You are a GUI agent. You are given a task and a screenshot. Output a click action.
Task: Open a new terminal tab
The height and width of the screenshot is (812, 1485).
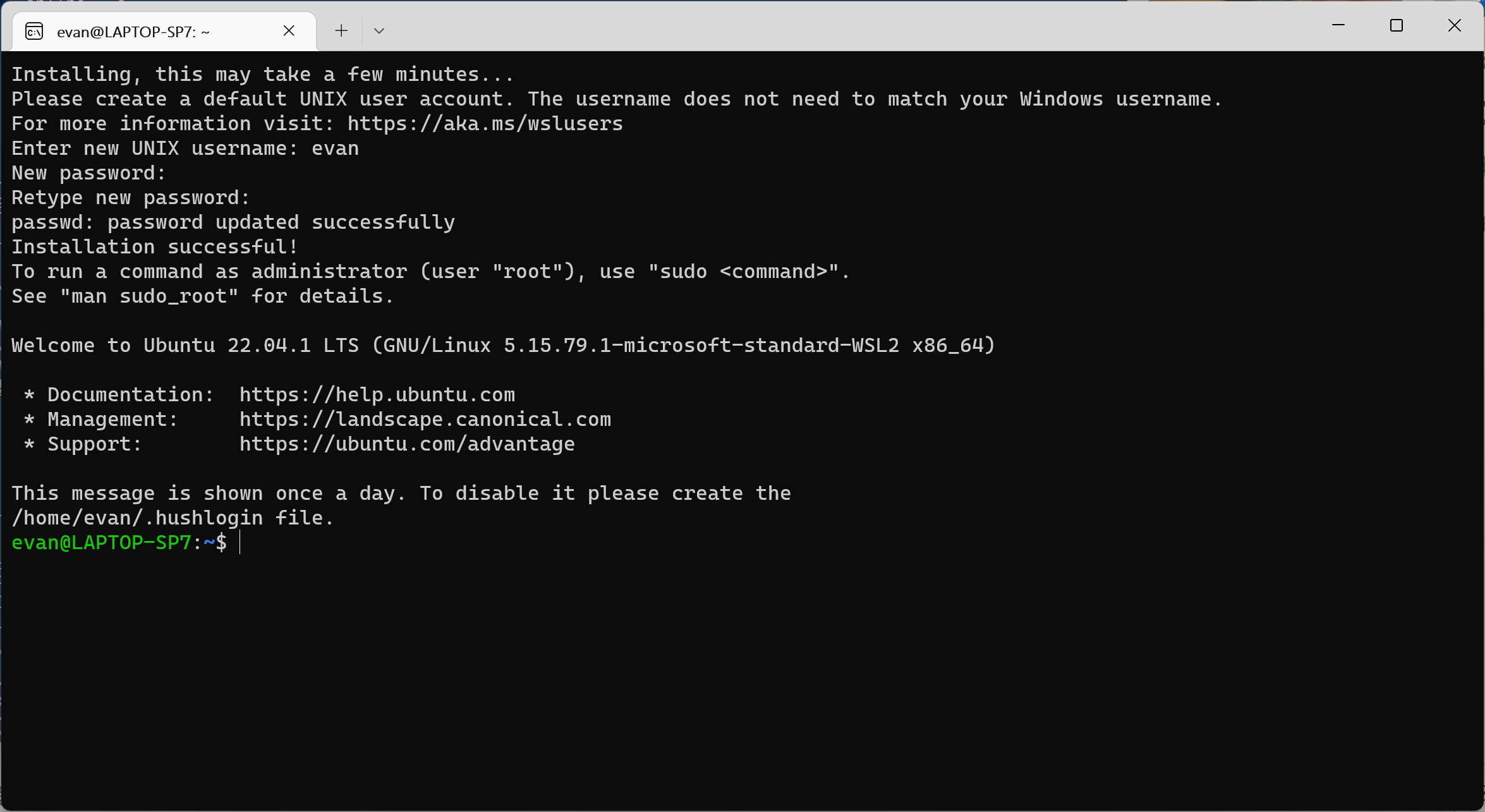click(341, 30)
